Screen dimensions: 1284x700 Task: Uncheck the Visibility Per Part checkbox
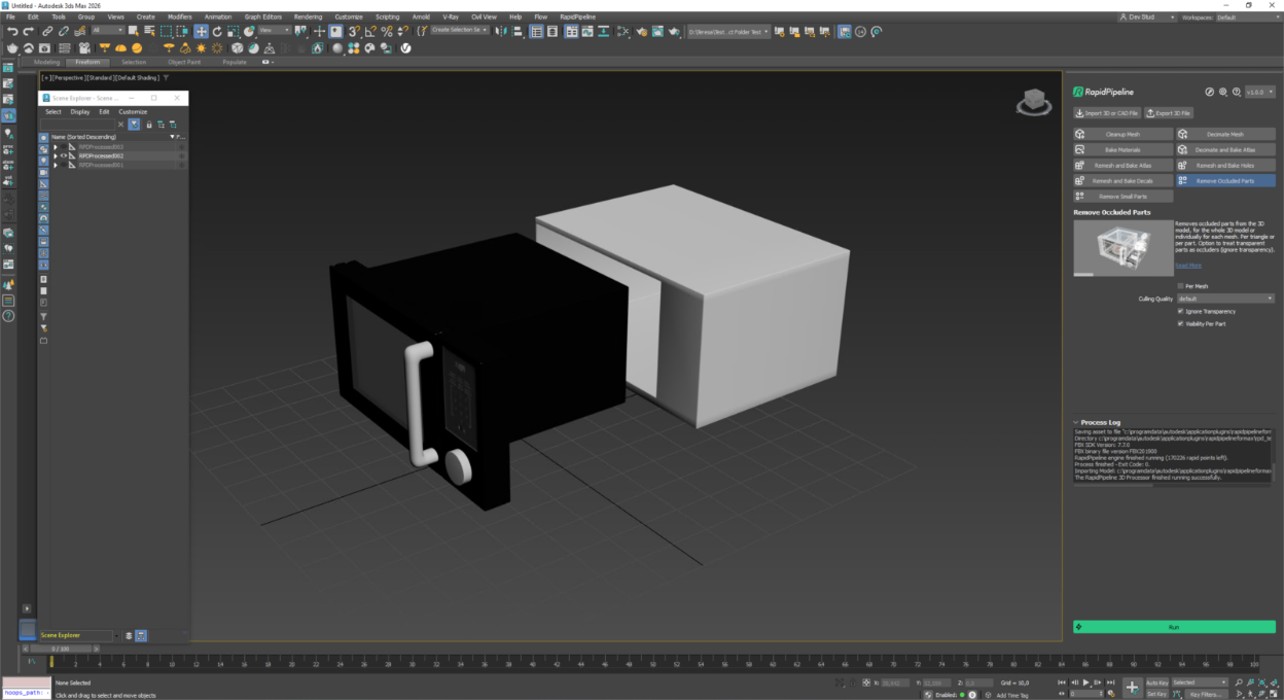[1180, 324]
